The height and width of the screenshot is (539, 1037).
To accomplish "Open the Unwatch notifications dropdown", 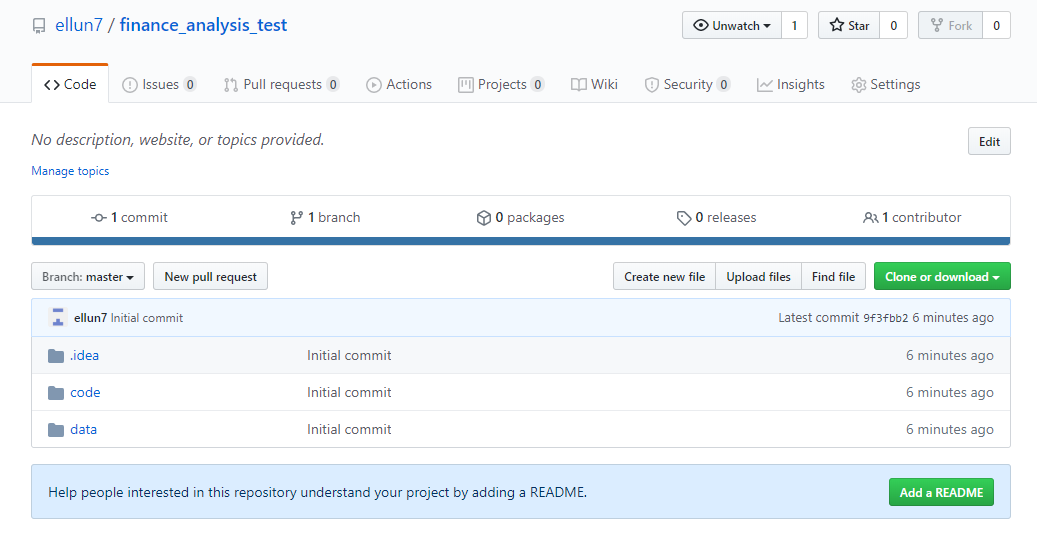I will click(731, 25).
